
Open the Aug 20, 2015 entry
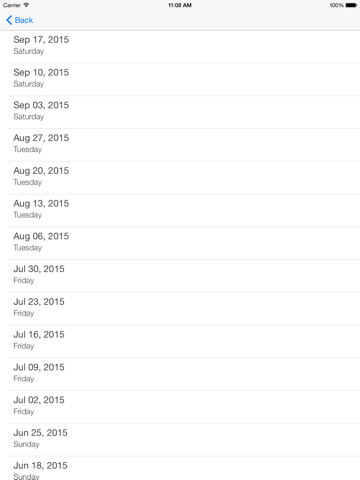[180, 177]
